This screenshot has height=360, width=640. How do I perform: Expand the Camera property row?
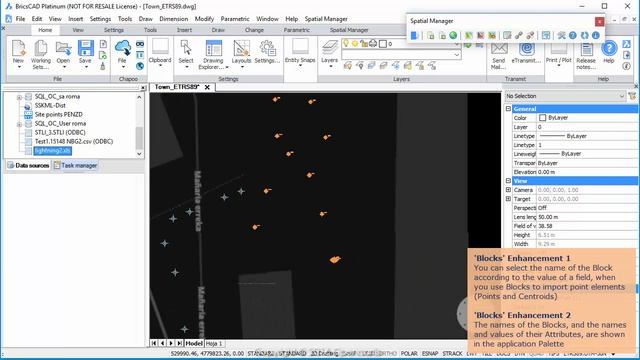click(x=508, y=190)
